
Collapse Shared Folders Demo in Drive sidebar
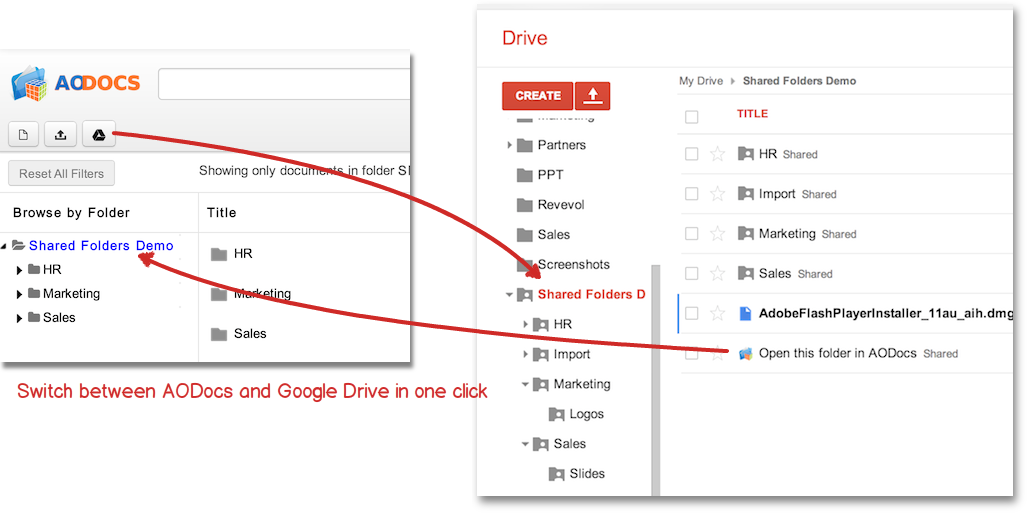coord(509,295)
